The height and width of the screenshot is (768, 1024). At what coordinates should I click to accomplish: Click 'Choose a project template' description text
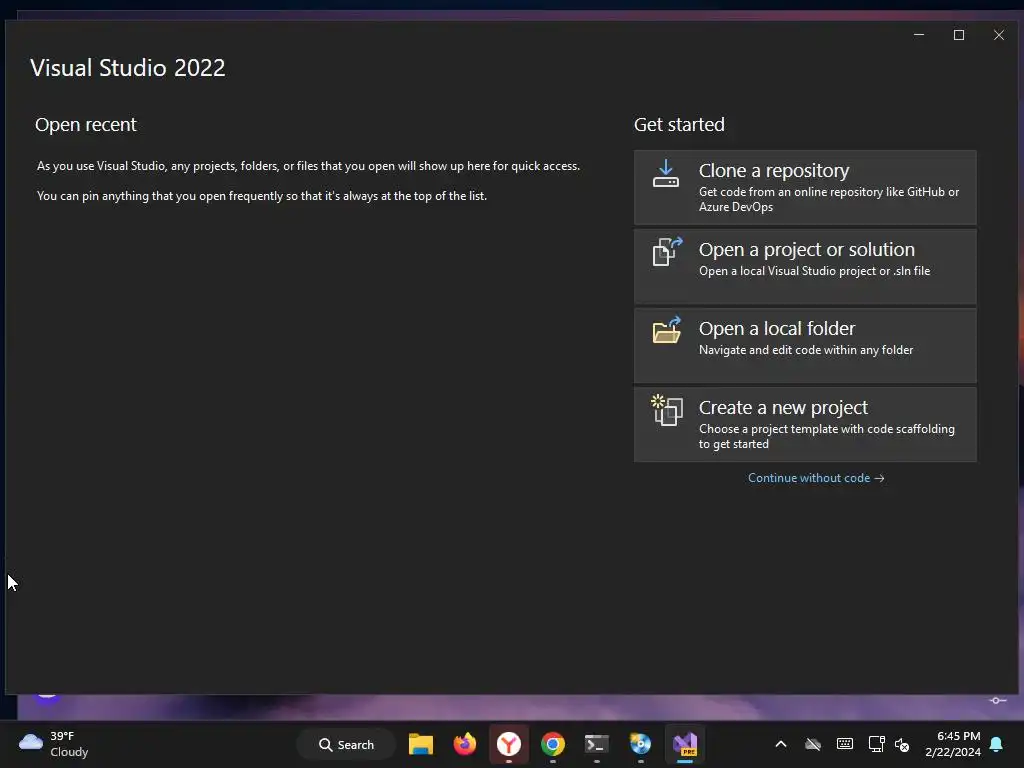827,436
